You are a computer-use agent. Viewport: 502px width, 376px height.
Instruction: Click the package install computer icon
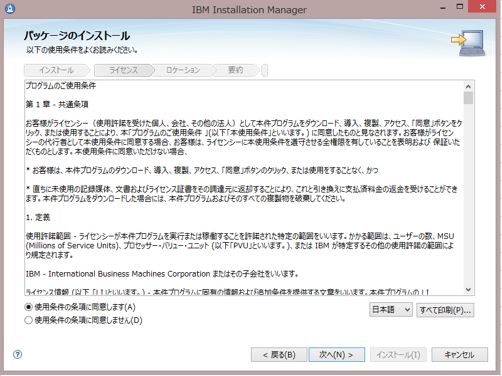point(469,43)
